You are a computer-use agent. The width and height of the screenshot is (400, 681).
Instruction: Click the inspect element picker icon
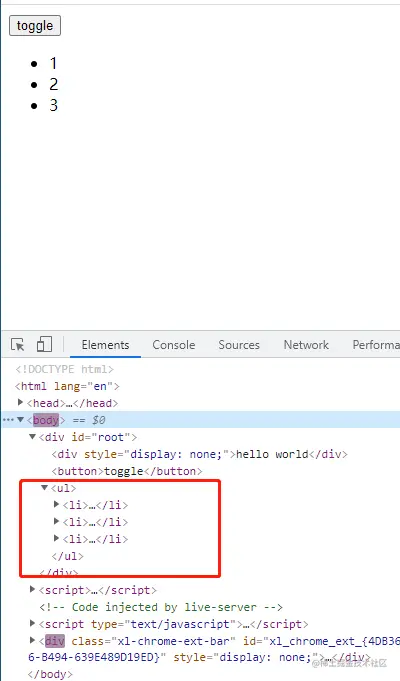click(18, 345)
